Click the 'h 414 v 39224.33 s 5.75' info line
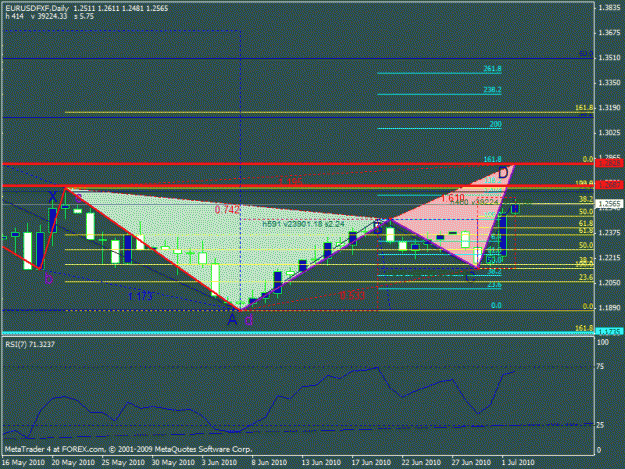The width and height of the screenshot is (625, 469). (49, 16)
